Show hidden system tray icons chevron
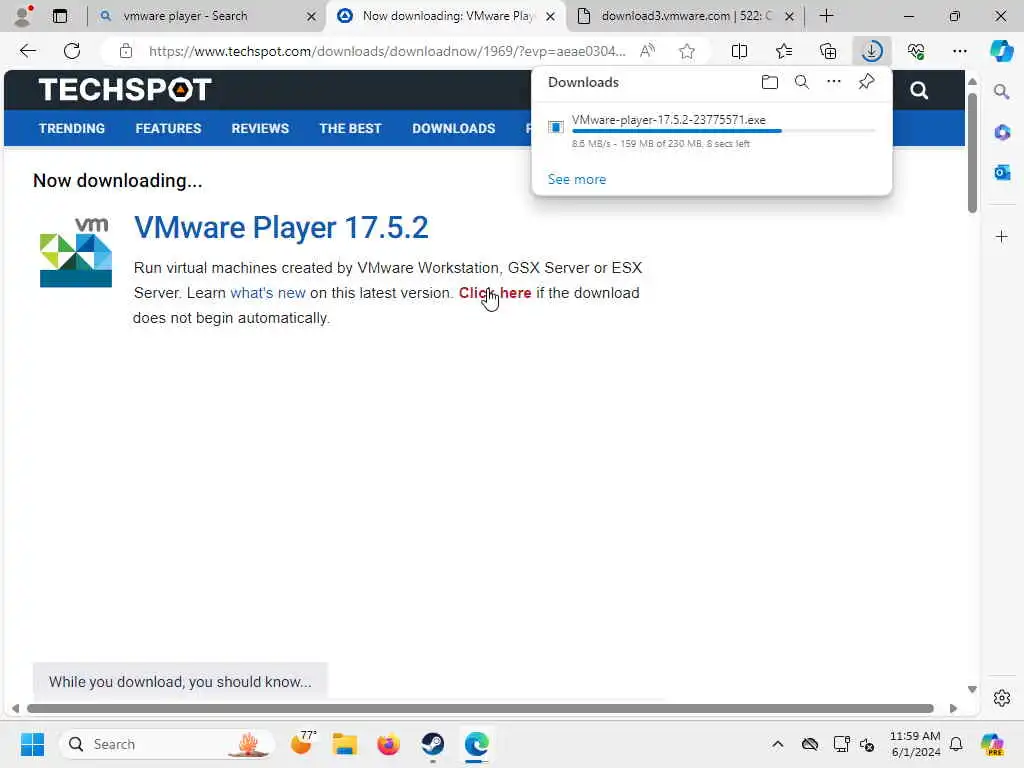The width and height of the screenshot is (1024, 768). (777, 744)
